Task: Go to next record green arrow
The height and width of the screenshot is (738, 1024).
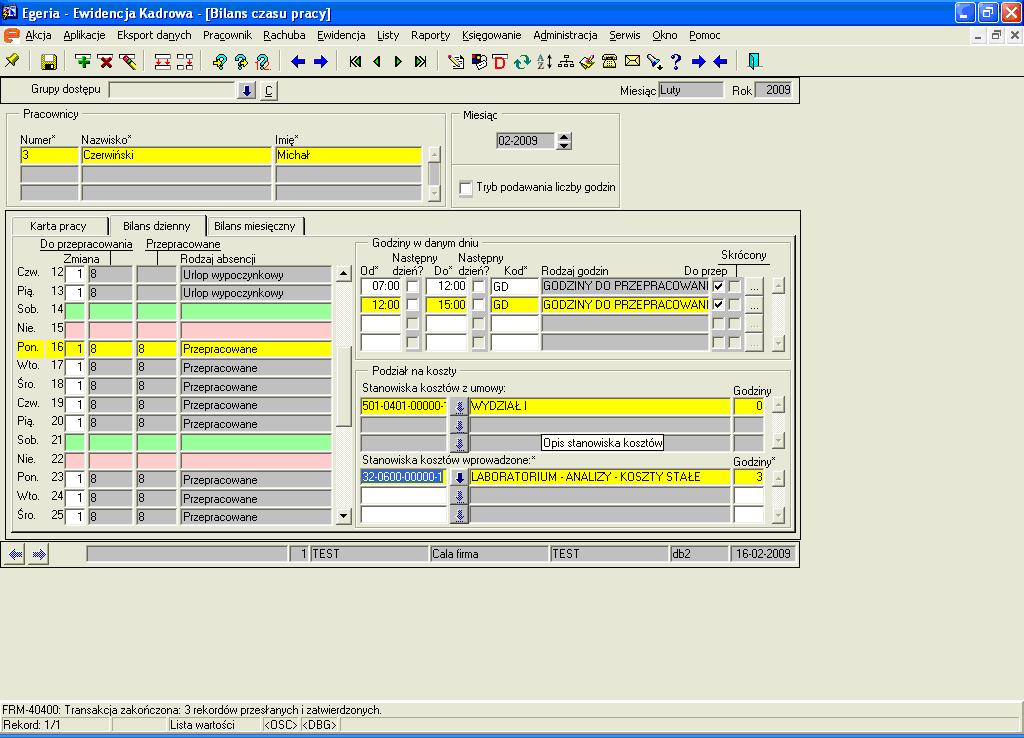Action: [398, 62]
